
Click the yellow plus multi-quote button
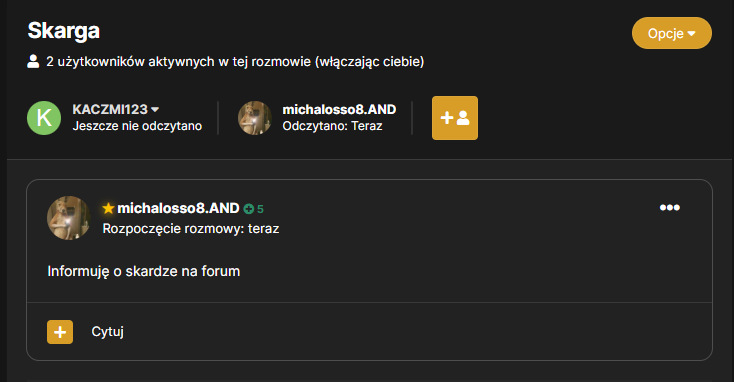(60, 332)
